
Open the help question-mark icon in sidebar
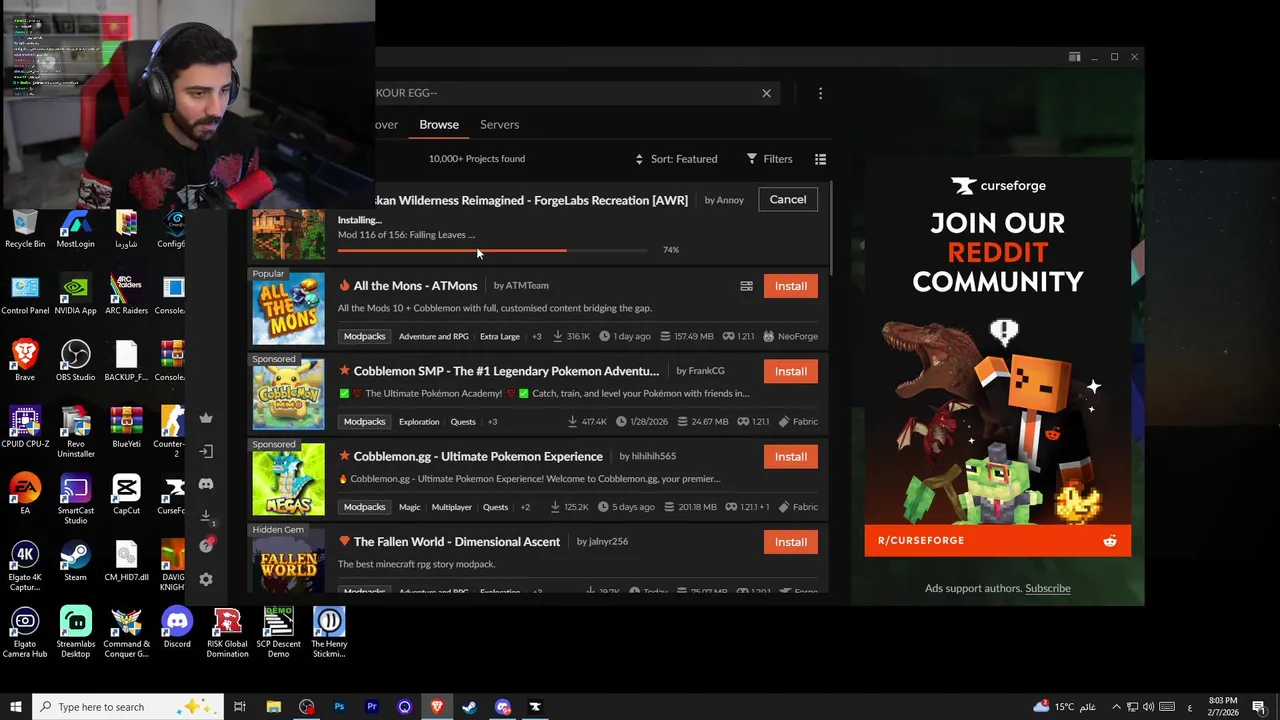[x=206, y=546]
